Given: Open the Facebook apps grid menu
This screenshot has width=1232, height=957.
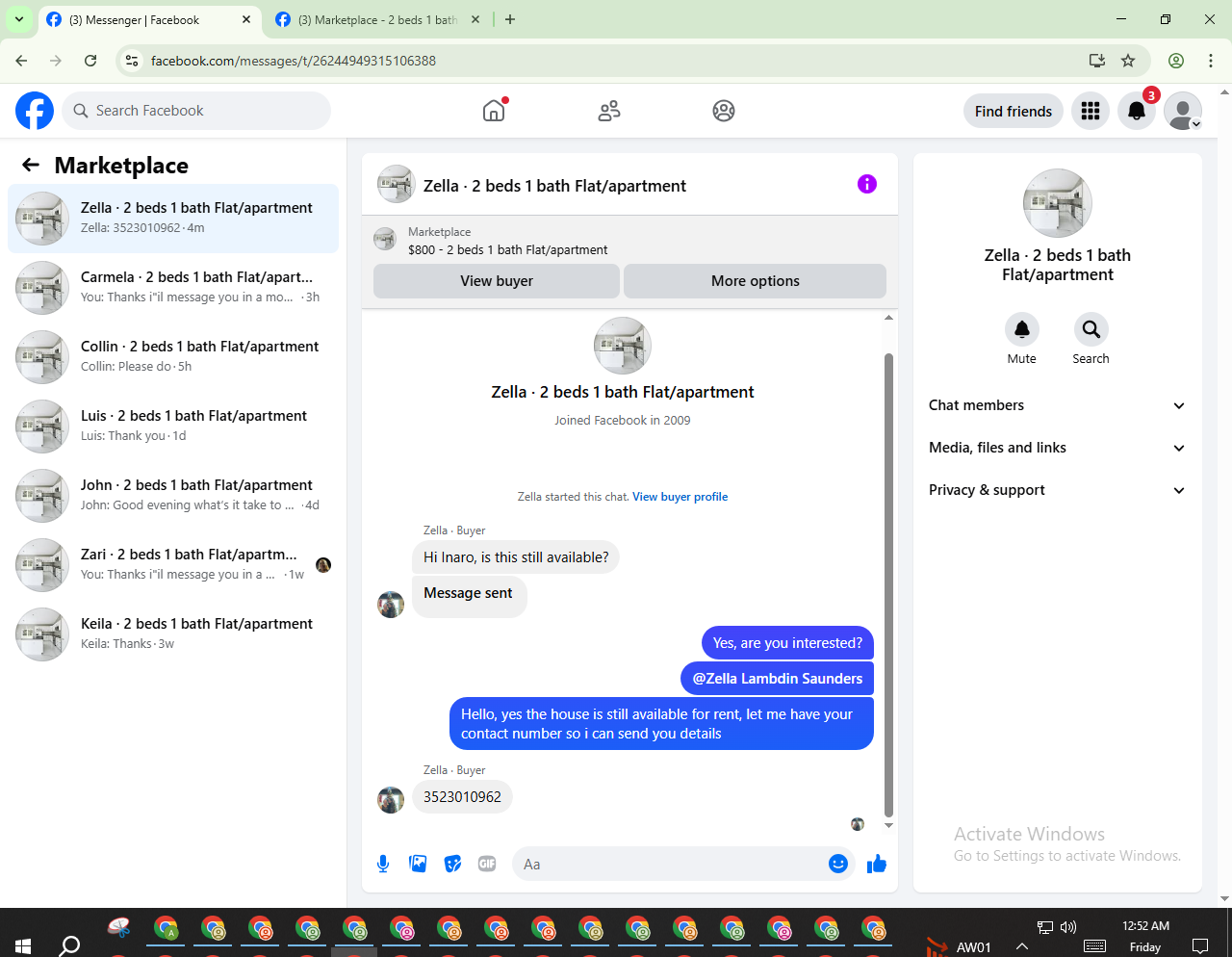Looking at the screenshot, I should [1091, 112].
